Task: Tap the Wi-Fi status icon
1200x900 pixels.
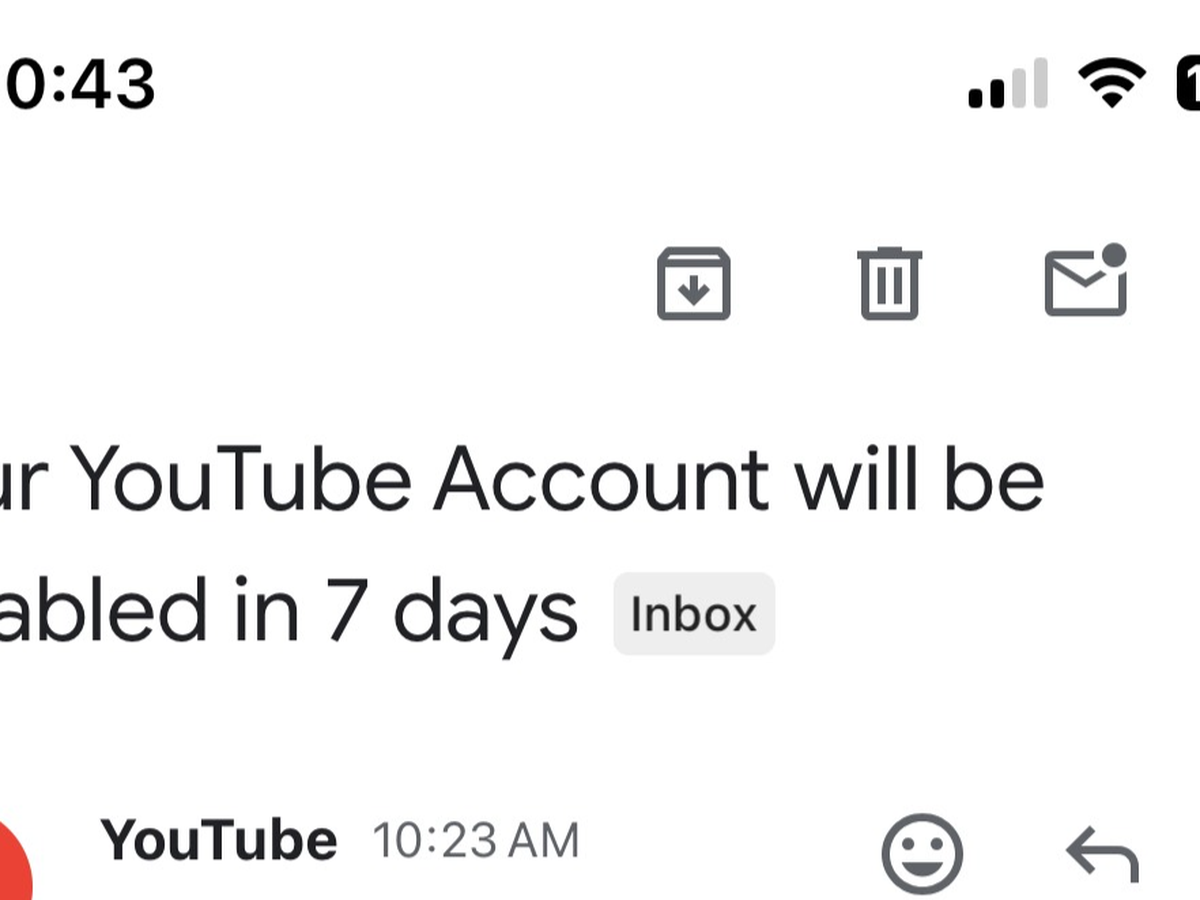Action: (x=1111, y=82)
